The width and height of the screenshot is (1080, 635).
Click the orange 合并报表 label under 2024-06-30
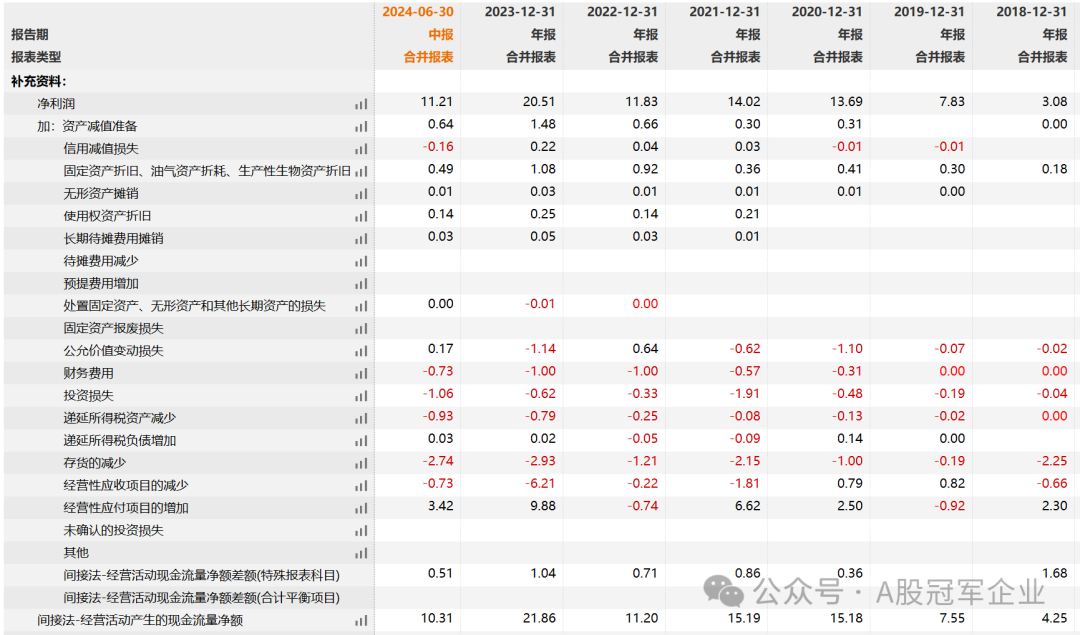click(x=428, y=57)
